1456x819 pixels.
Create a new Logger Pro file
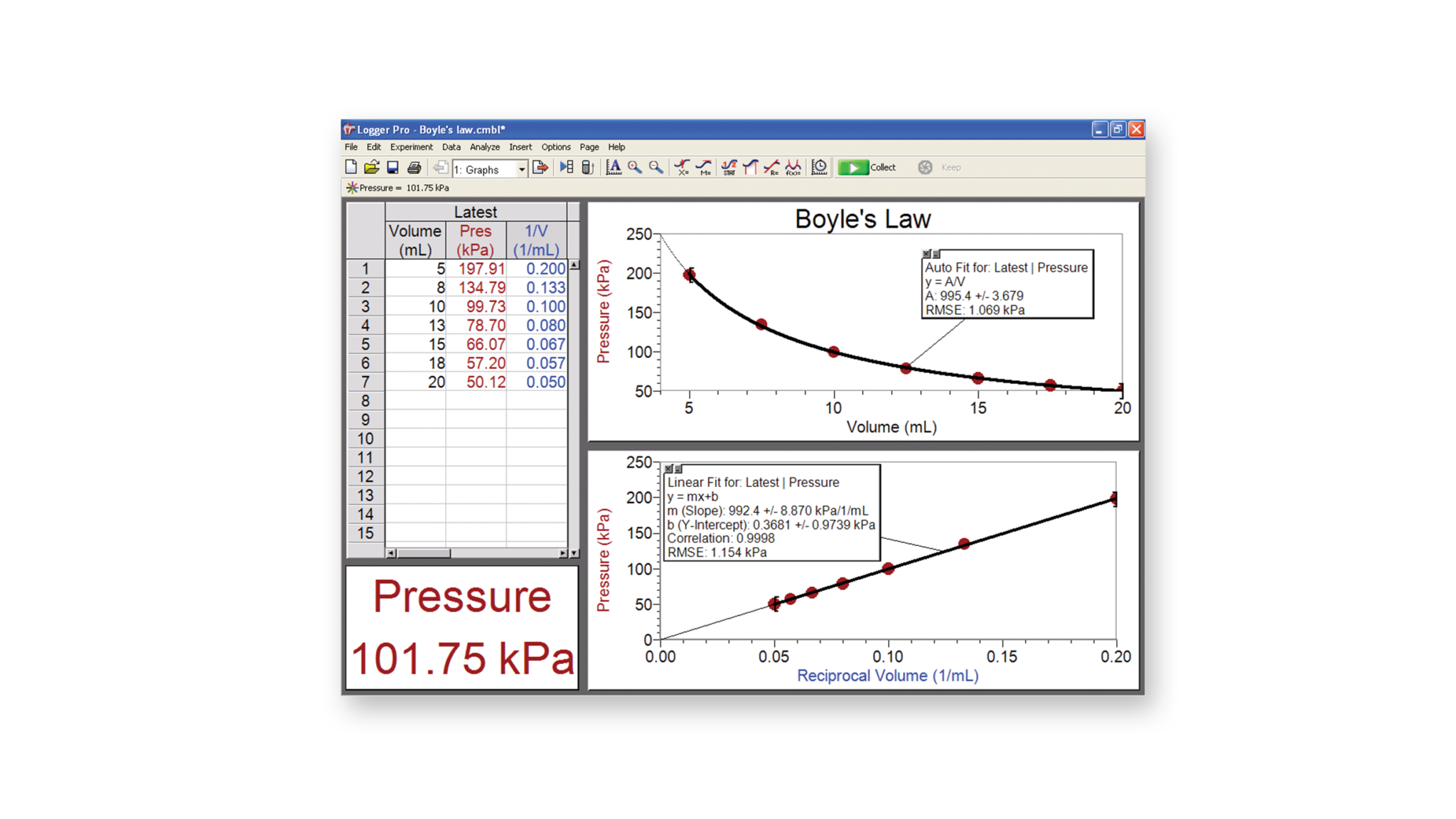pos(350,168)
